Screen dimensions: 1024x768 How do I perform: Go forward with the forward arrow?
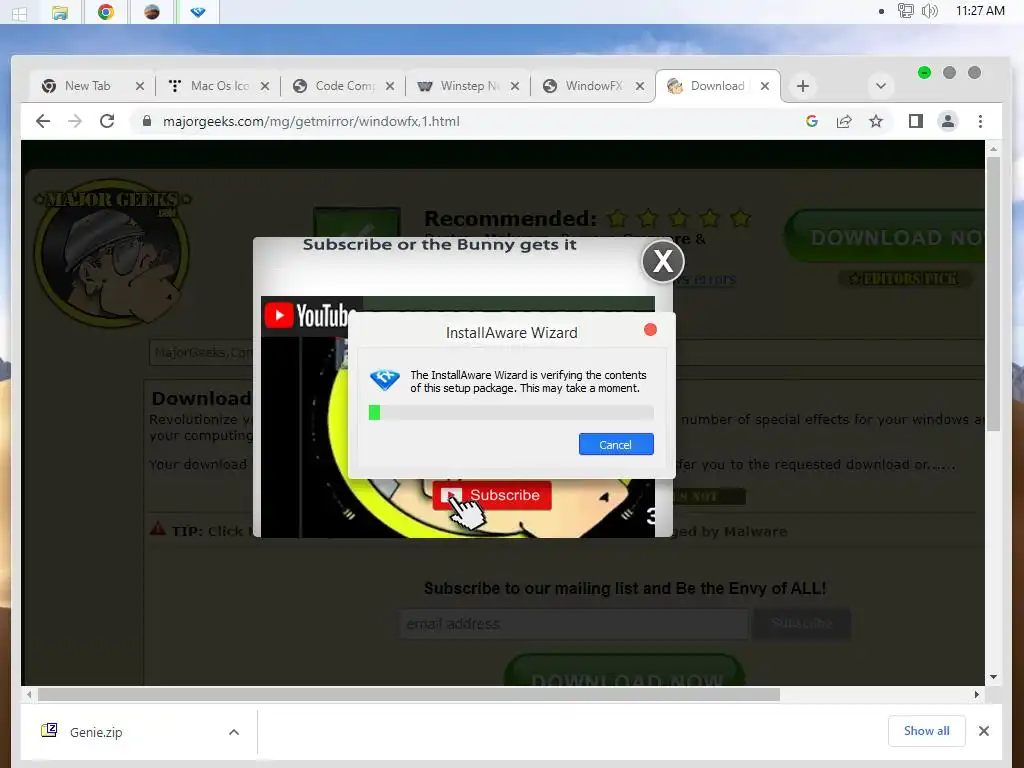pos(75,121)
